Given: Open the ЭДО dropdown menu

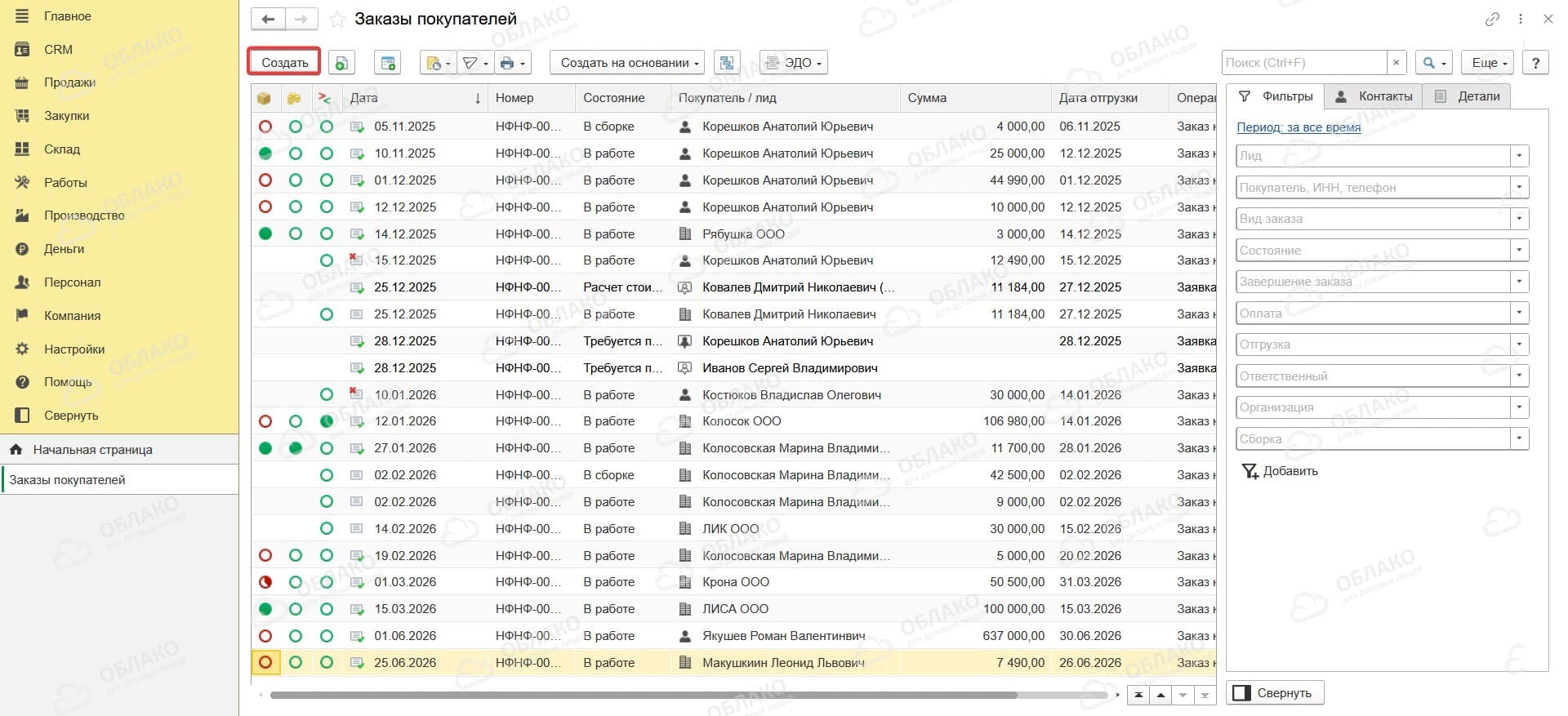Looking at the screenshot, I should point(793,63).
